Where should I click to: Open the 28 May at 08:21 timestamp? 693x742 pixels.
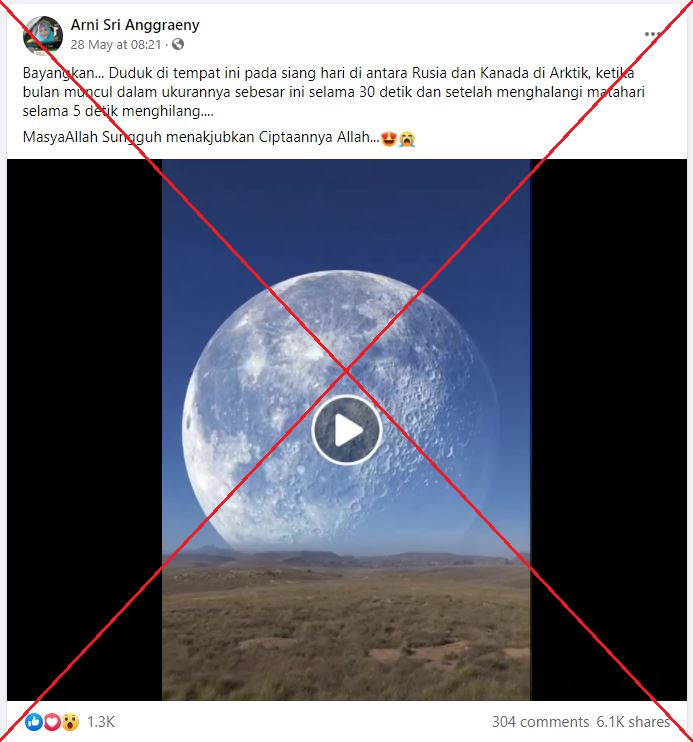pyautogui.click(x=116, y=44)
